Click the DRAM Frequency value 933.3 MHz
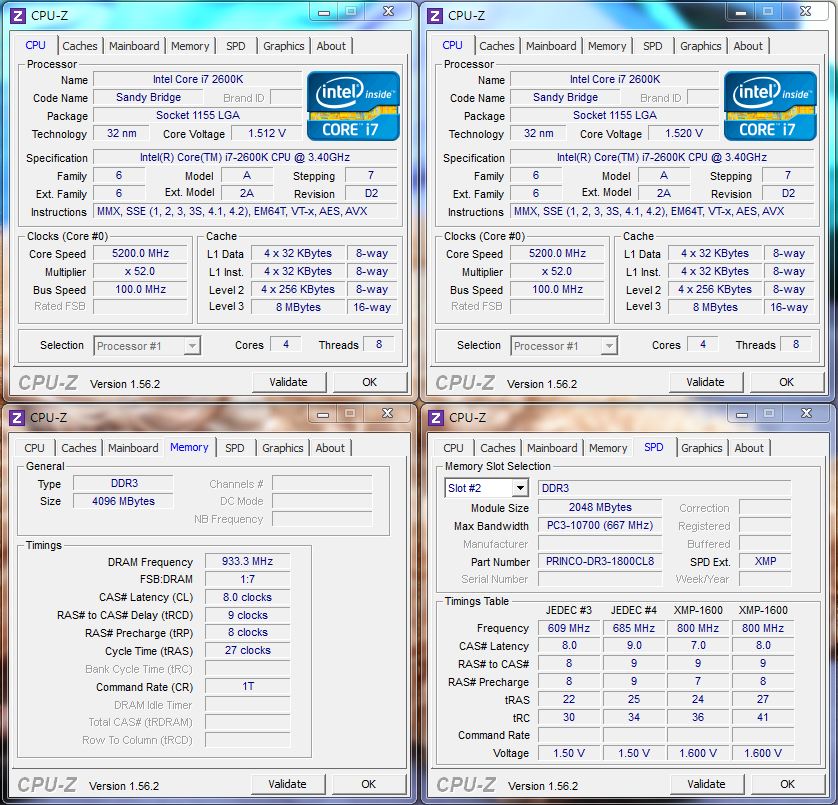Screen dimensions: 838x805 (247, 561)
